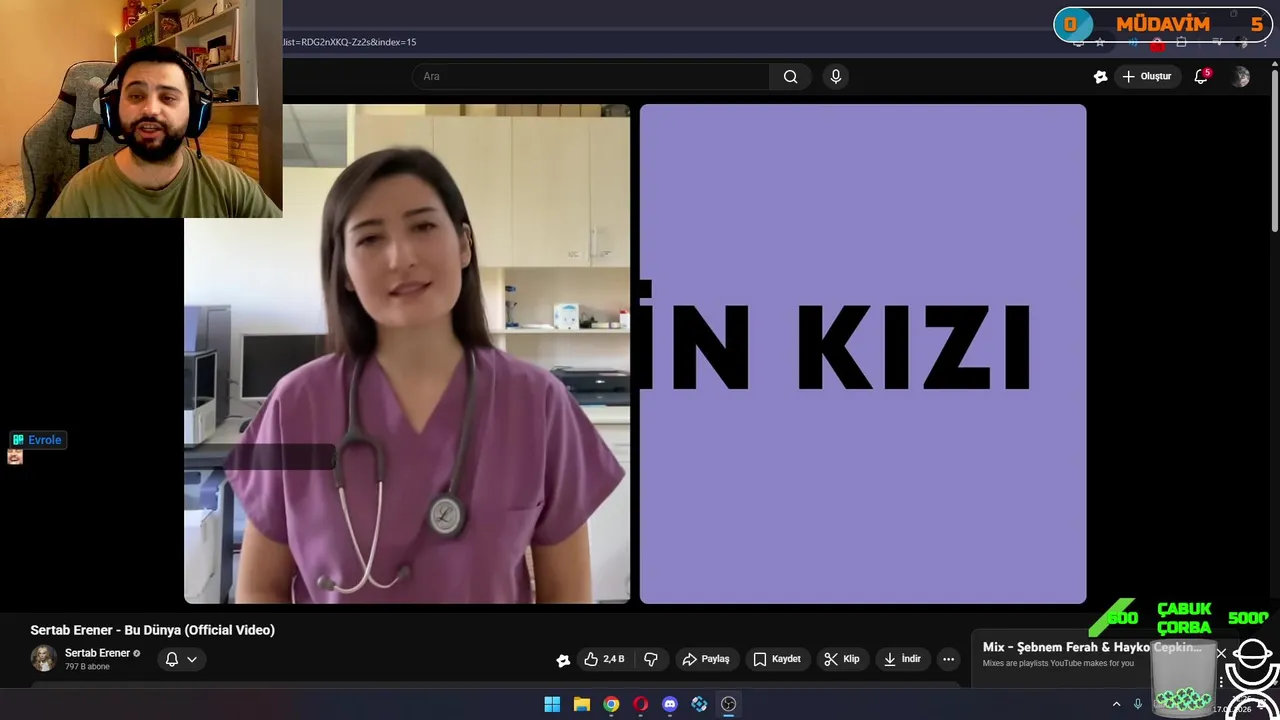Click the page vertical scrollbar
The width and height of the screenshot is (1280, 720).
click(x=1274, y=150)
